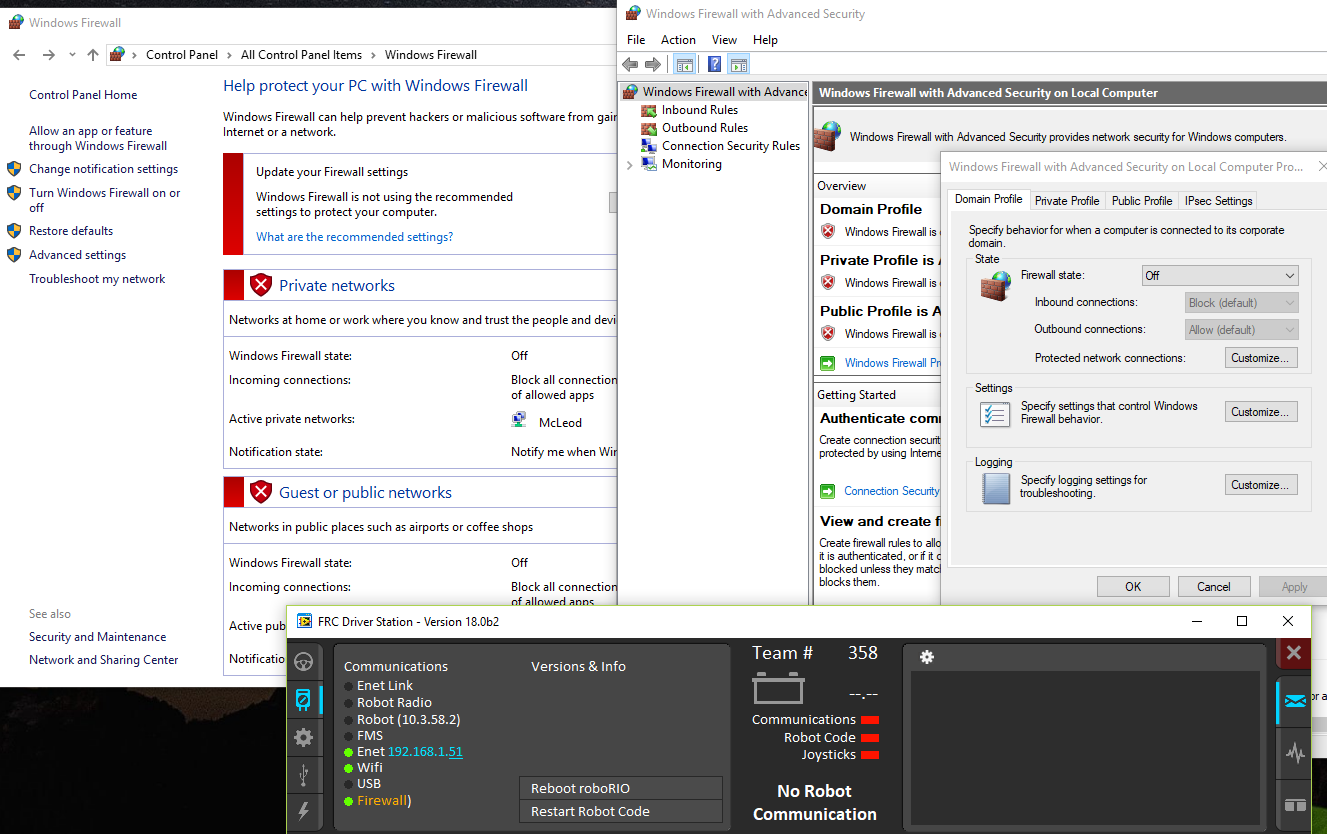Click the Monitoring tree node icon
Image resolution: width=1327 pixels, height=834 pixels.
[649, 164]
